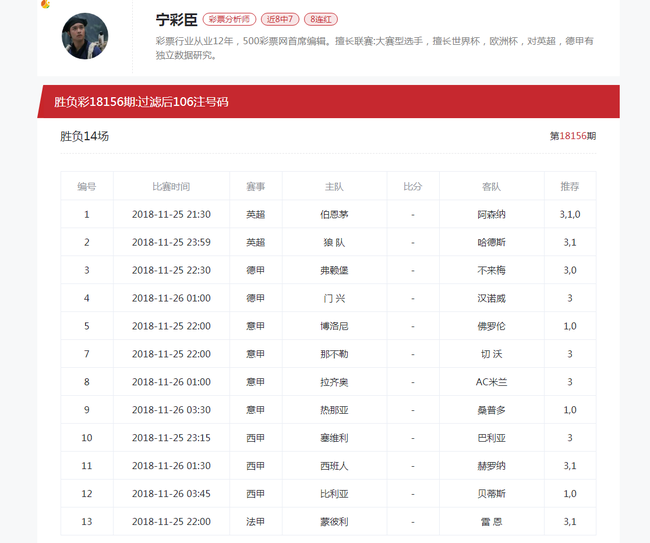This screenshot has height=543, width=650.
Task: Click the 编号 column header
Action: pyautogui.click(x=87, y=187)
